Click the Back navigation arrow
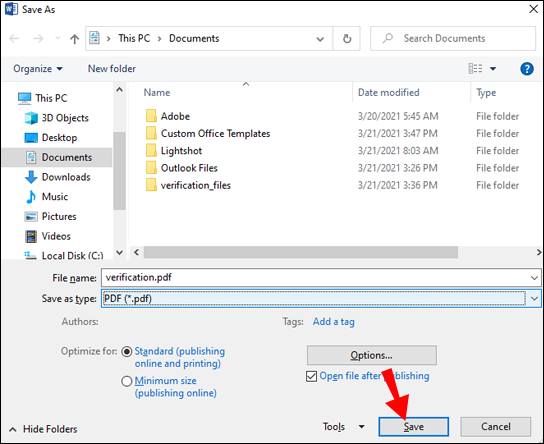The width and height of the screenshot is (544, 444). (14, 39)
